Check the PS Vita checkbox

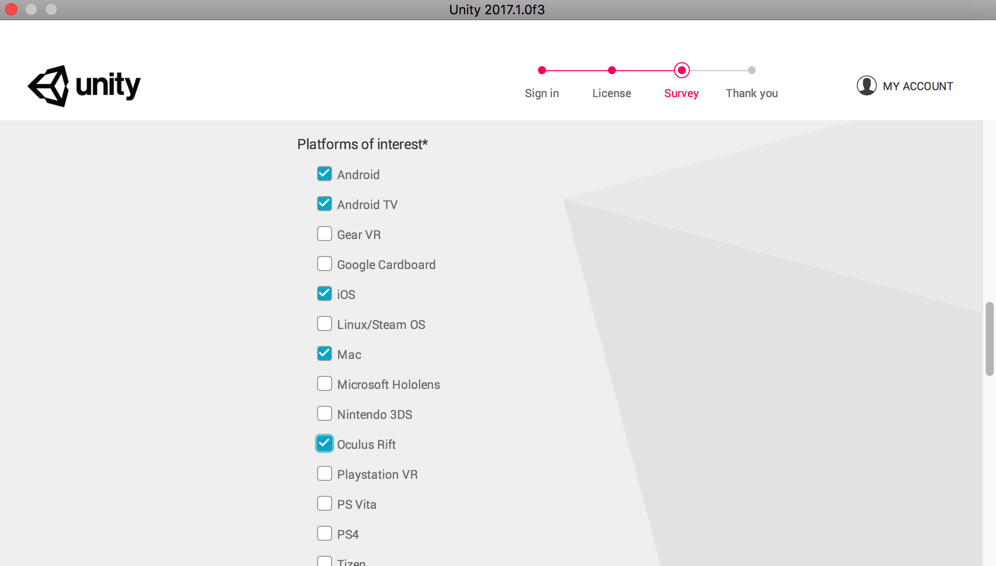(324, 503)
